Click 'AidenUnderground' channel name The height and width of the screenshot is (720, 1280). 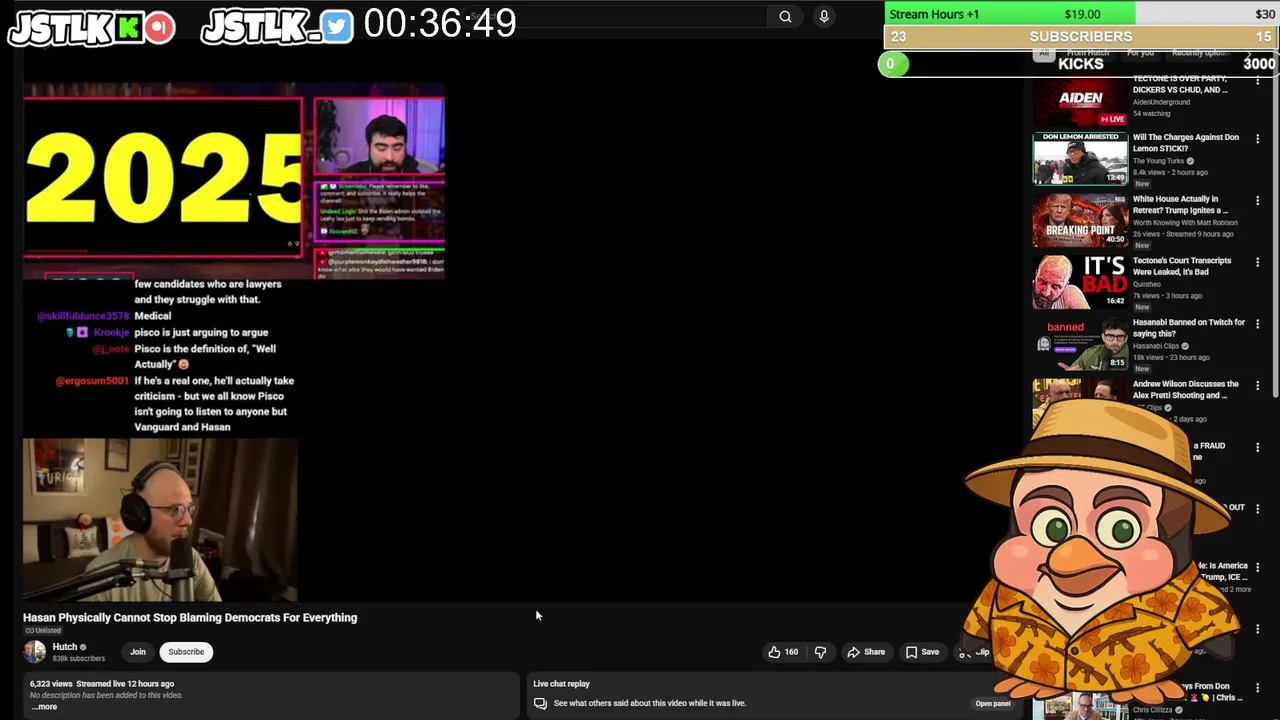coord(1161,102)
